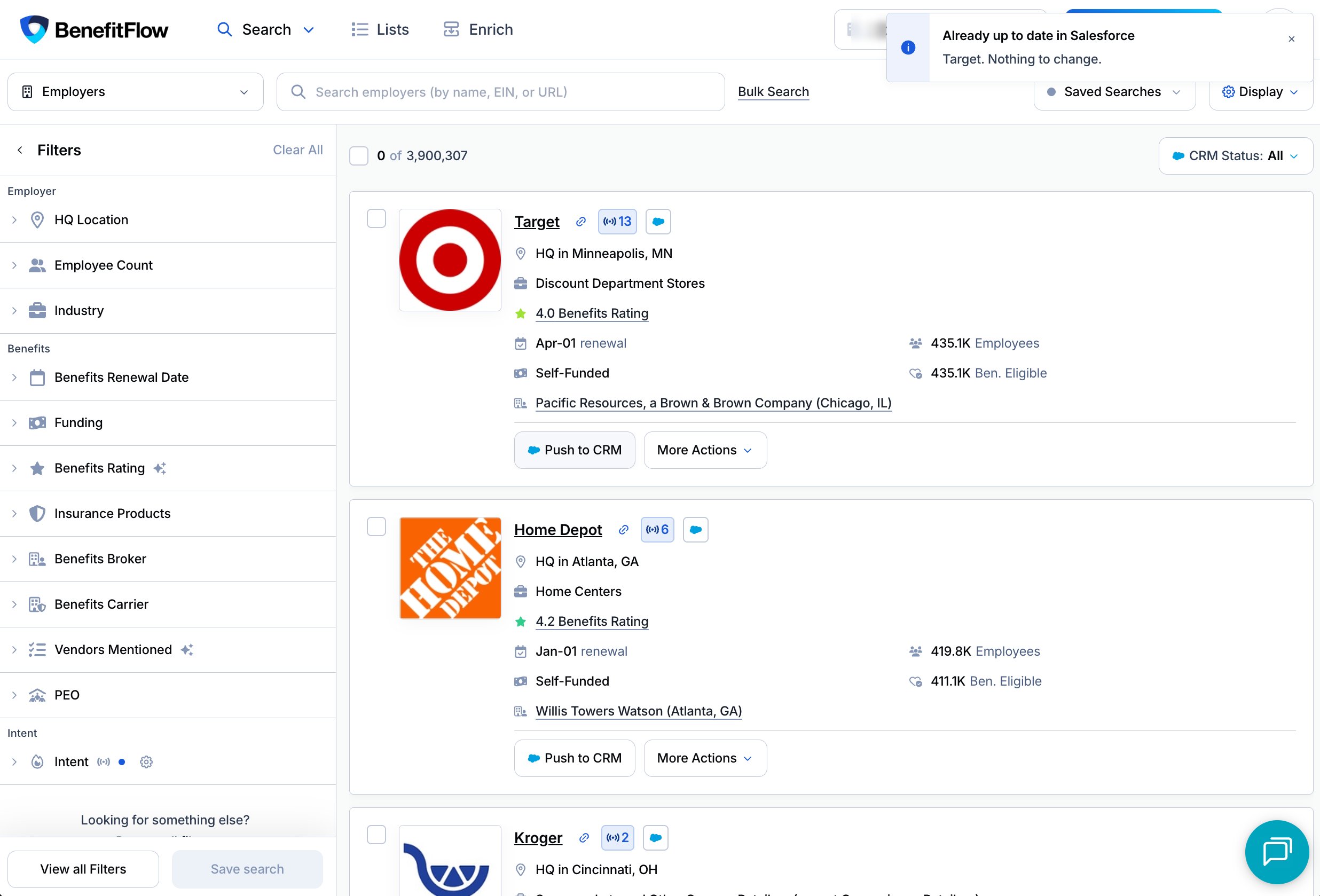
Task: Open More Actions for Home Depot
Action: tap(705, 758)
